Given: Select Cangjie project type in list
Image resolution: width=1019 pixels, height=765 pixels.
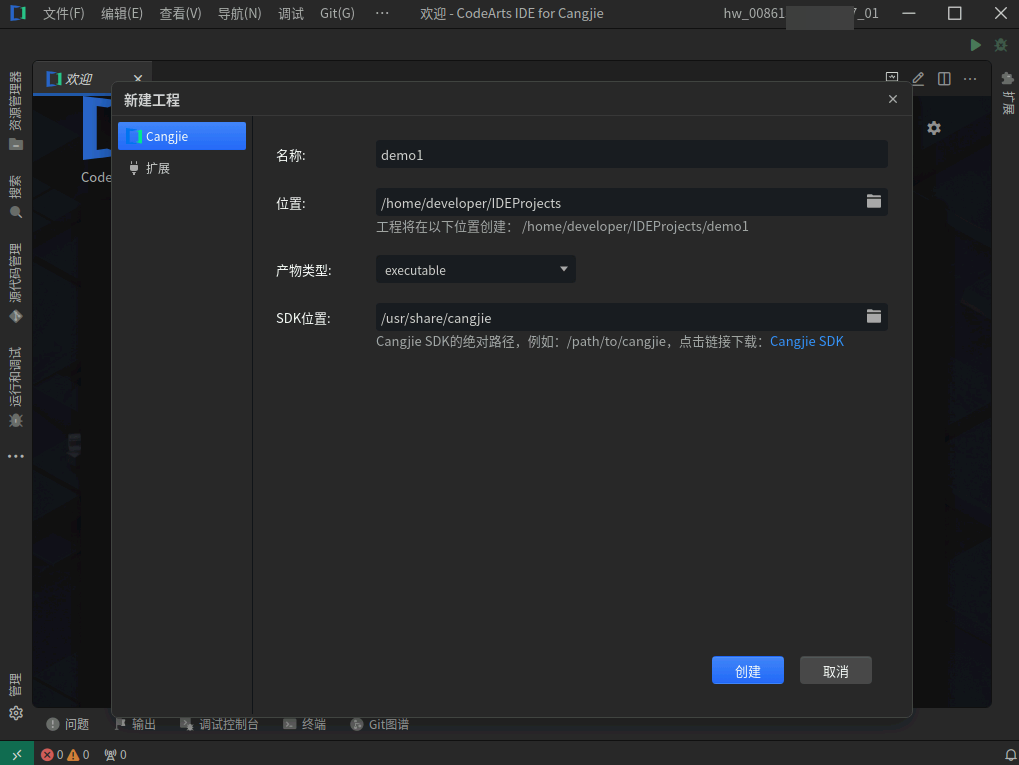Looking at the screenshot, I should tap(182, 136).
